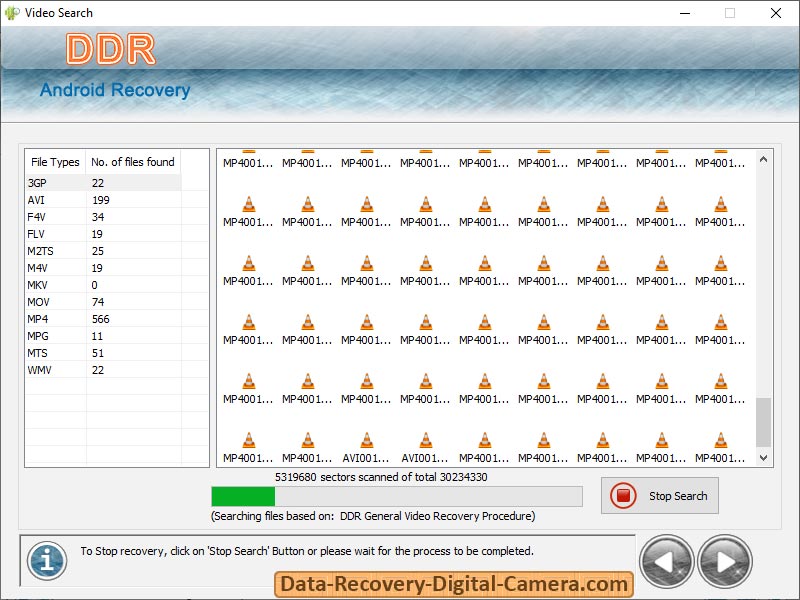This screenshot has height=600, width=800.
Task: Click the scrollbar up arrow
Action: click(763, 158)
